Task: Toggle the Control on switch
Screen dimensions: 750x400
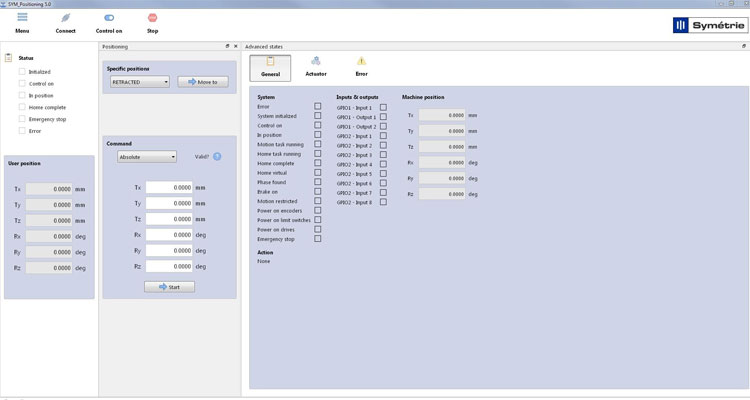Action: coord(109,18)
